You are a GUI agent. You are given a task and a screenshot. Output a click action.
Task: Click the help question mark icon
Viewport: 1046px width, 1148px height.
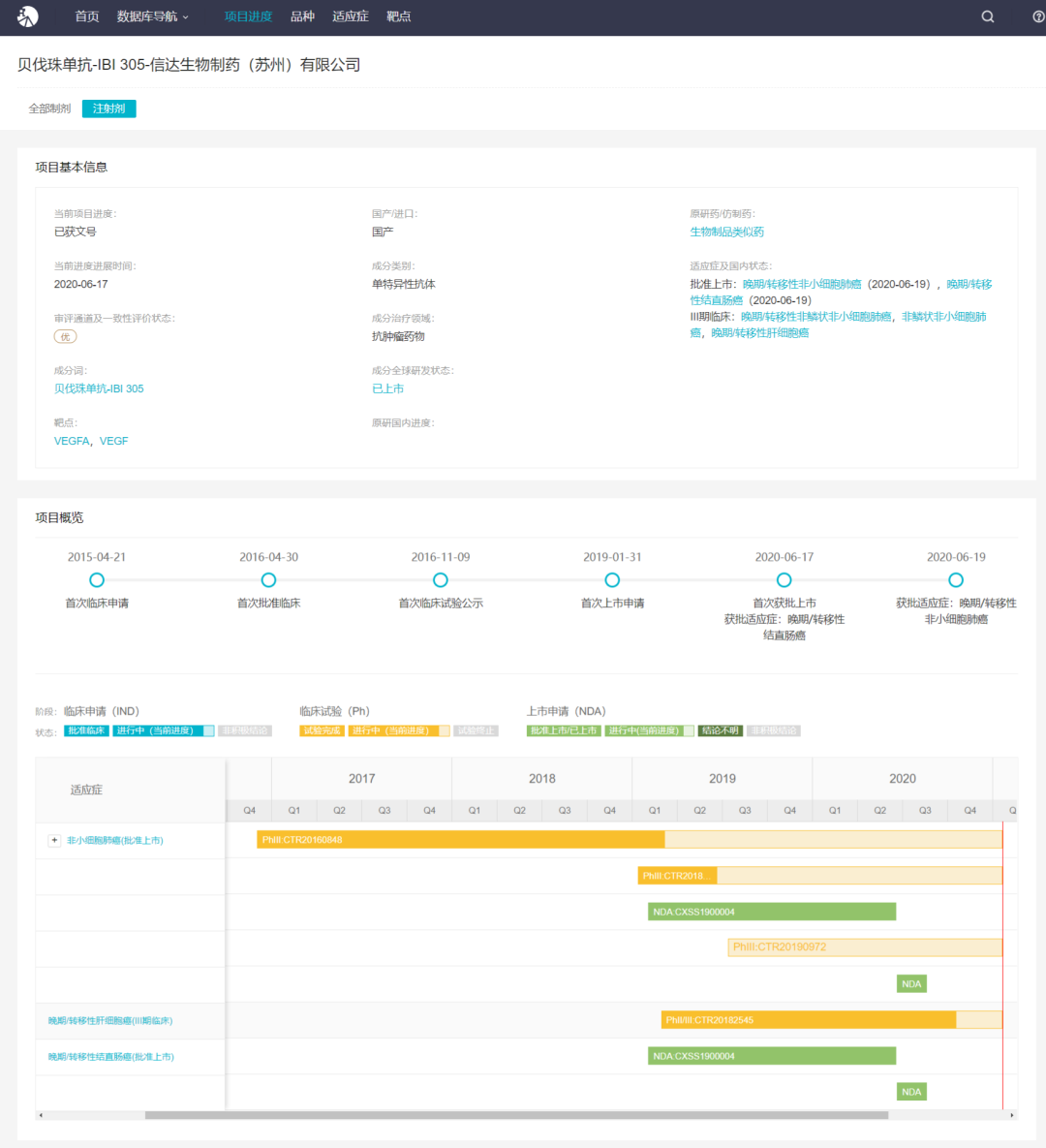click(x=1038, y=16)
